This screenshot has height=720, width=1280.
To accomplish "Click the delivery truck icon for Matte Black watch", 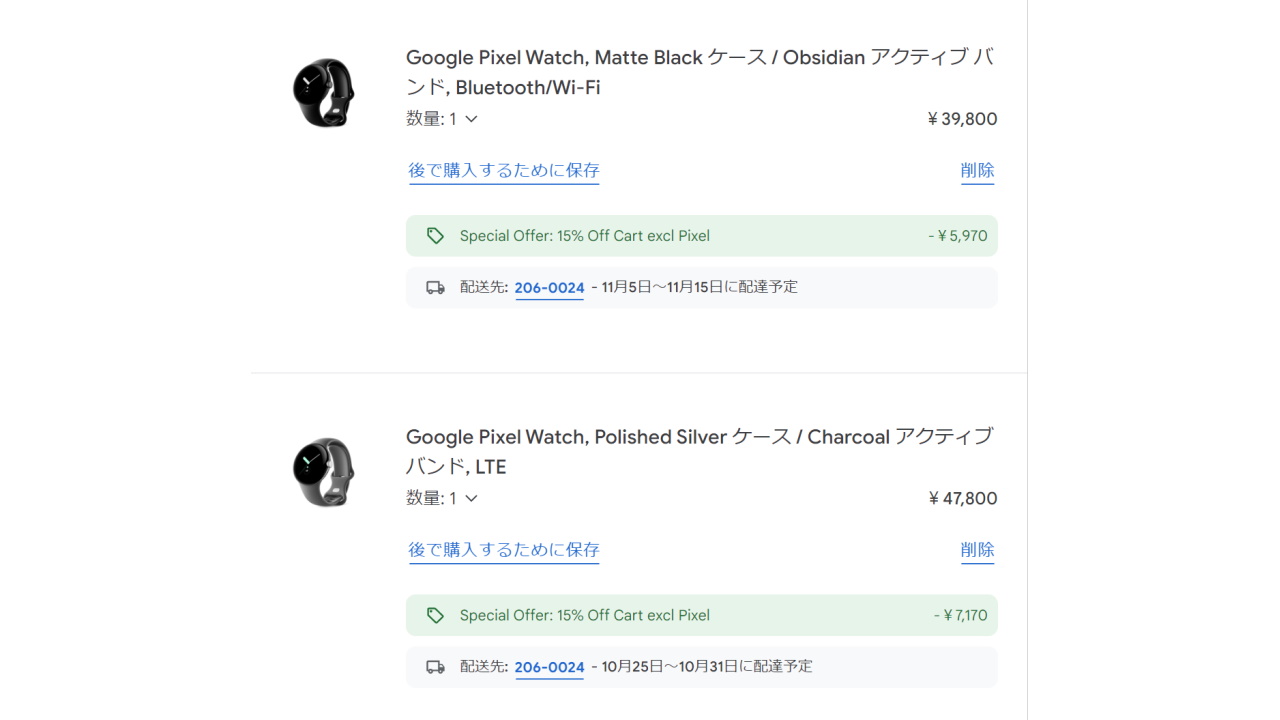I will [x=435, y=287].
